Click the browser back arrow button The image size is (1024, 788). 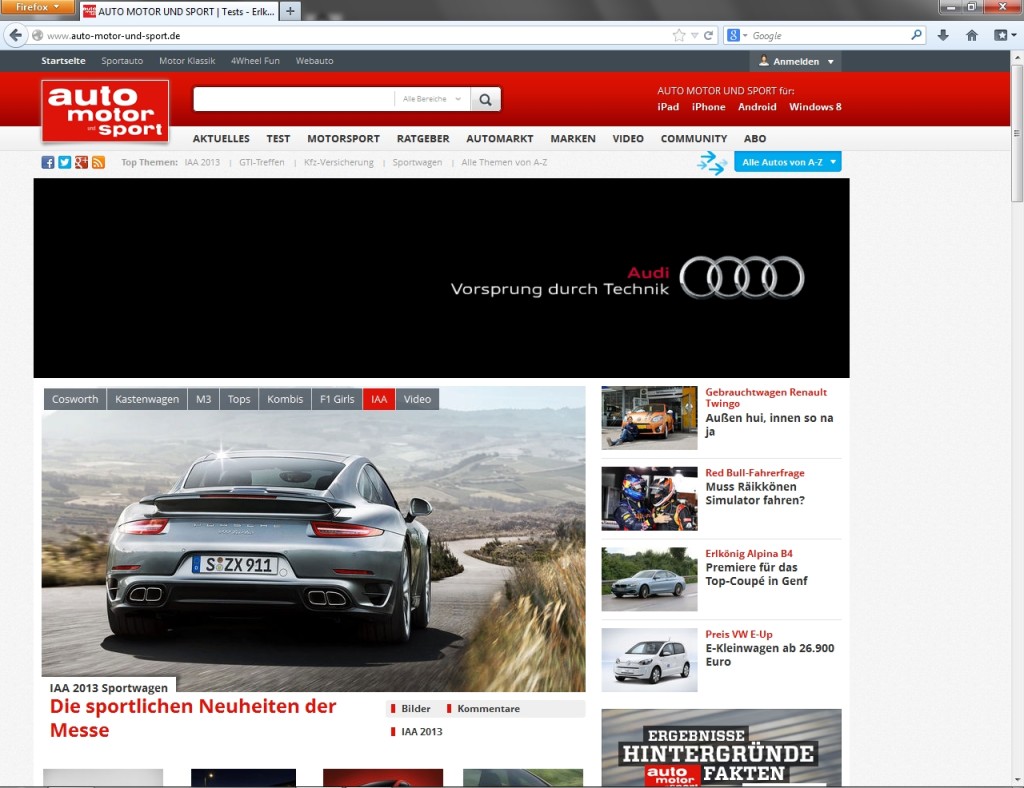[16, 35]
